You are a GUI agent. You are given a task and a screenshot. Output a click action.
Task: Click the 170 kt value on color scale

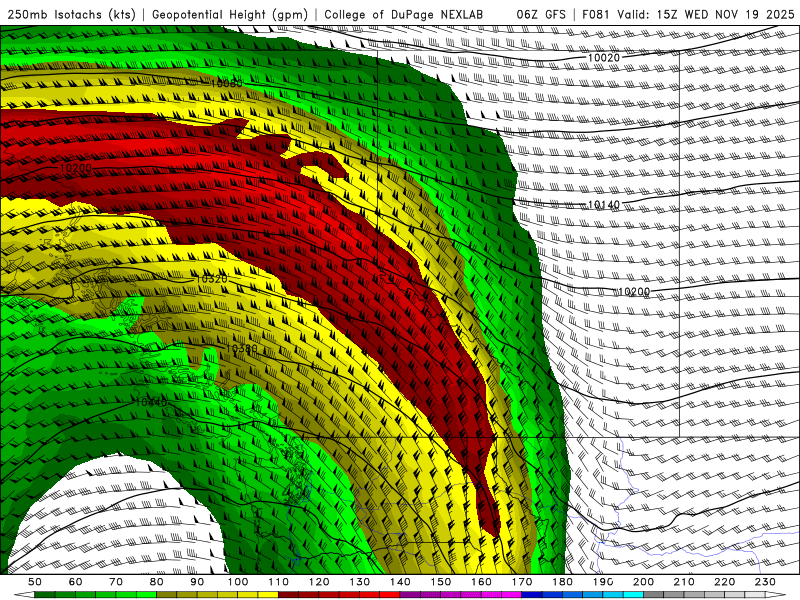click(521, 582)
